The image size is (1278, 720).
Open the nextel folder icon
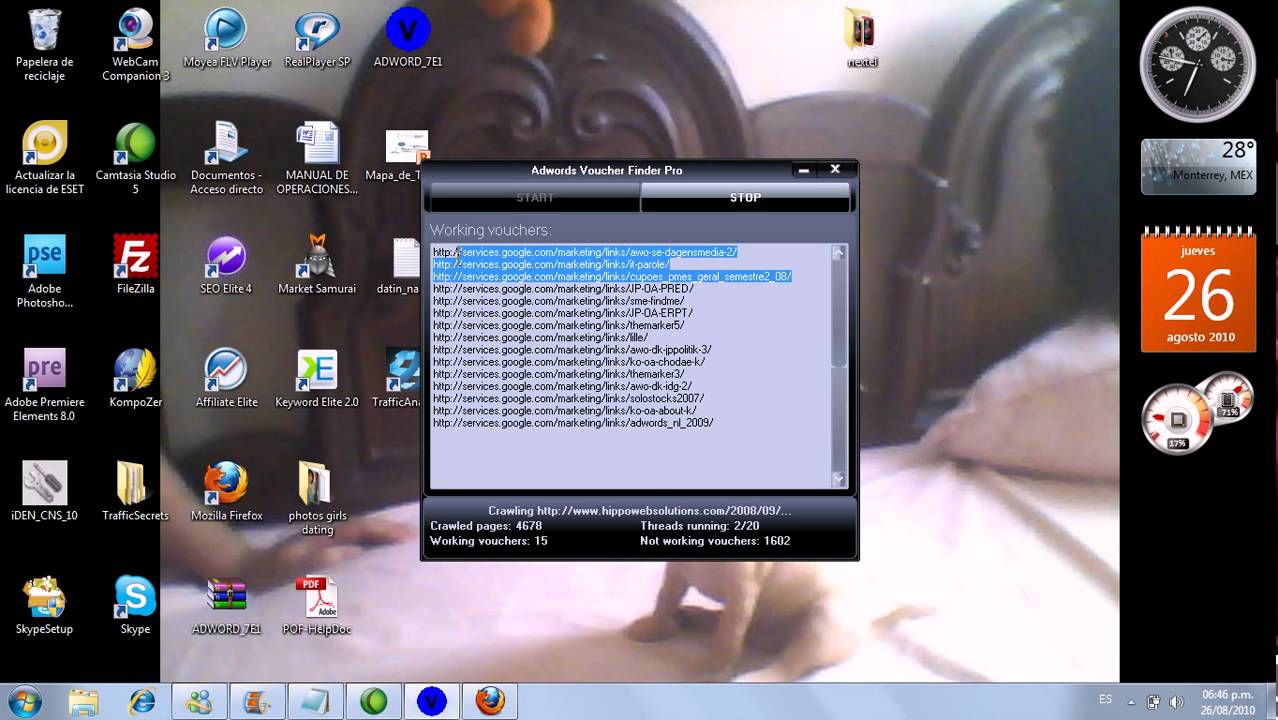click(x=861, y=38)
